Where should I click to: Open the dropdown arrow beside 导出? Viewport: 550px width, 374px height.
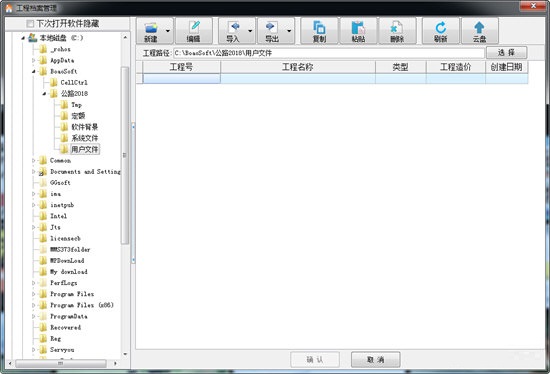click(289, 31)
